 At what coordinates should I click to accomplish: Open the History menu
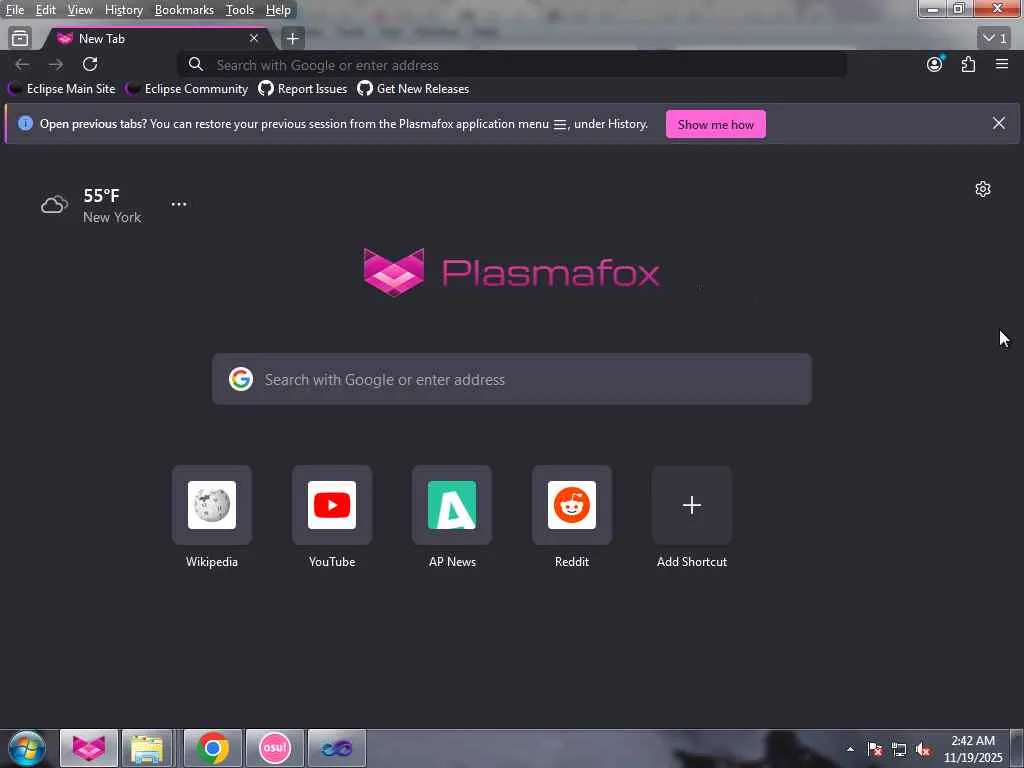click(123, 10)
